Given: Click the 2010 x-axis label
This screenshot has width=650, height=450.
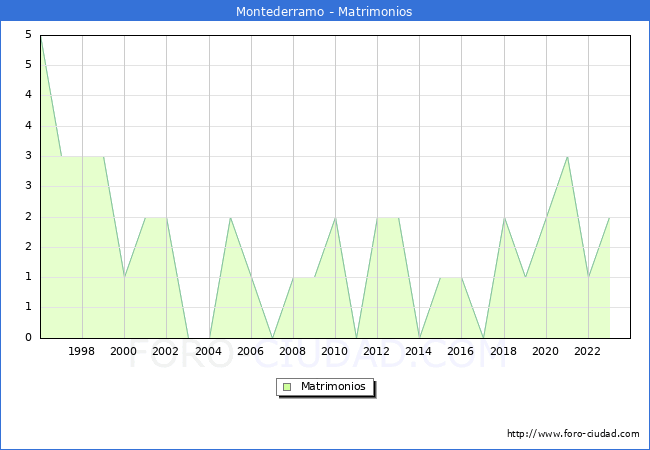Looking at the screenshot, I should 334,351.
